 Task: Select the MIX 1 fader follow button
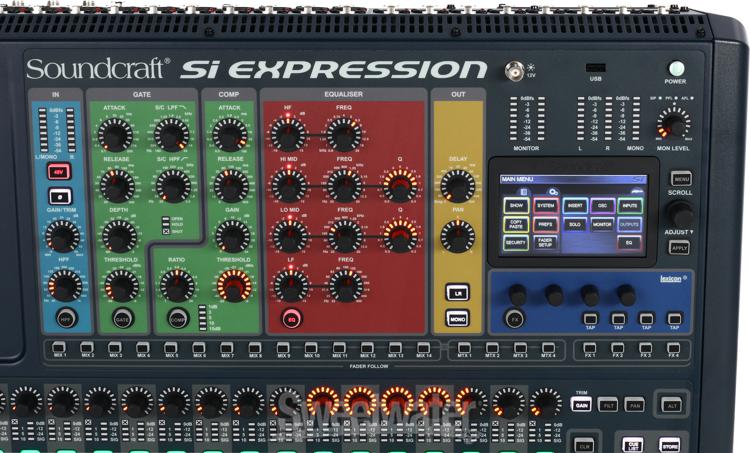[x=59, y=348]
